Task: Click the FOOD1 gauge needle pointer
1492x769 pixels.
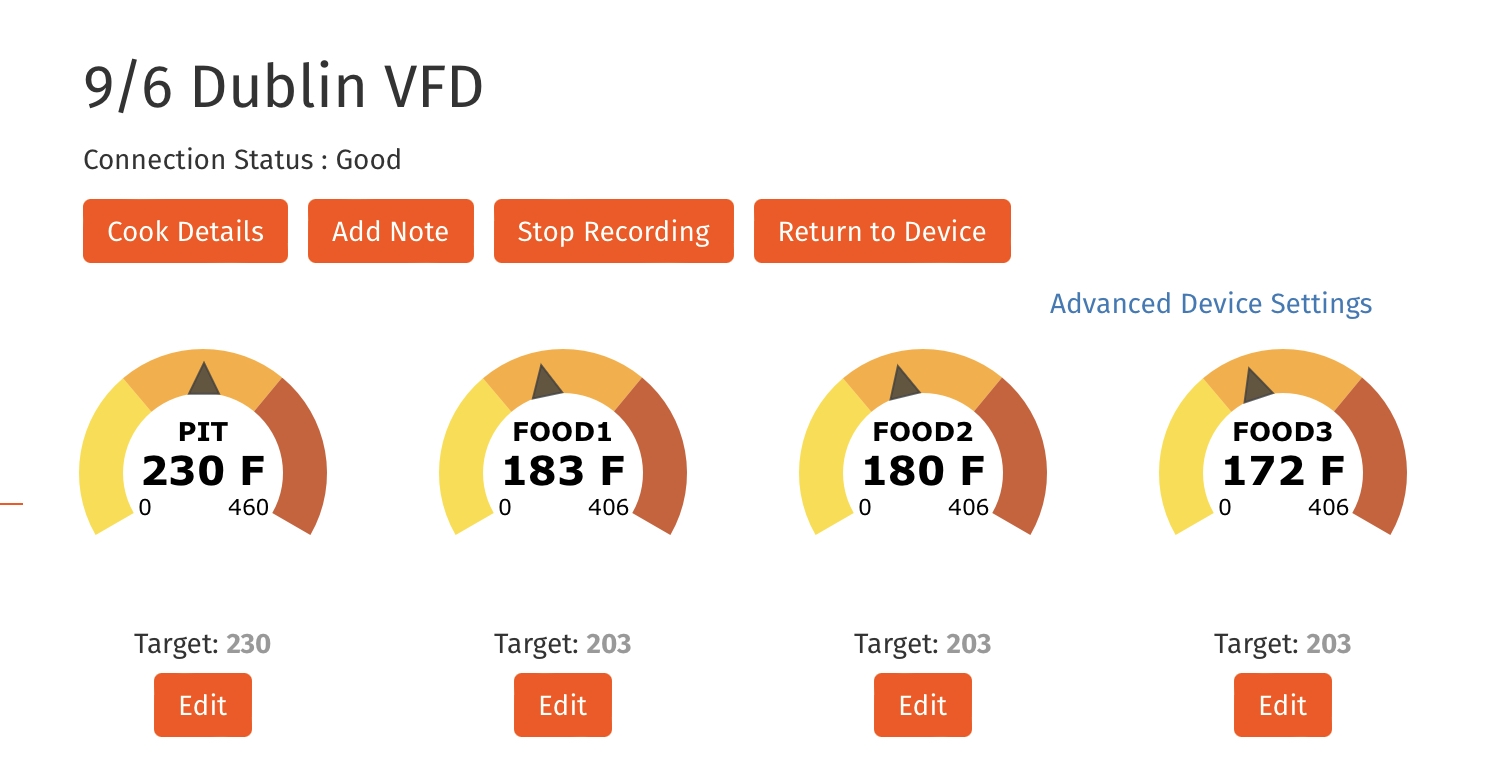Action: coord(547,383)
